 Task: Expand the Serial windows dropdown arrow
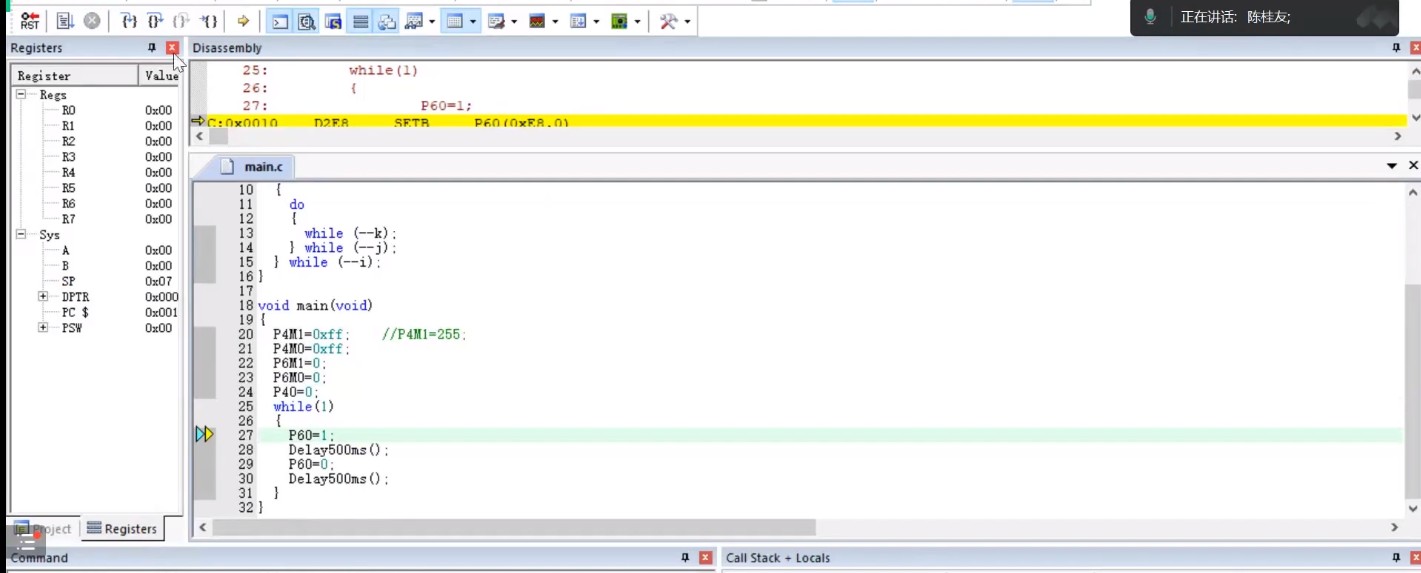click(x=514, y=21)
